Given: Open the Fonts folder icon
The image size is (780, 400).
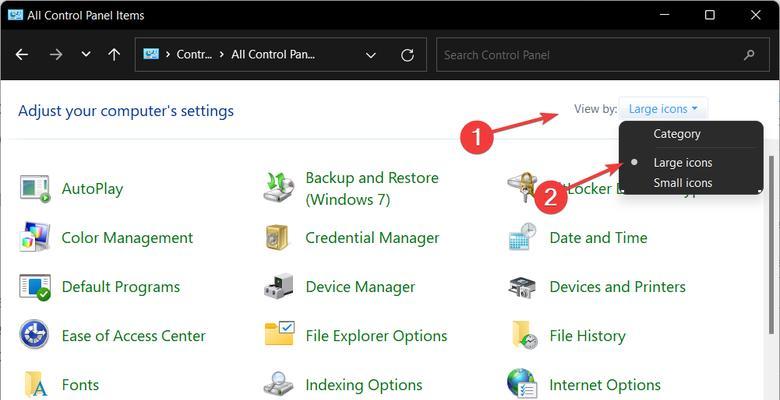Looking at the screenshot, I should 35,385.
